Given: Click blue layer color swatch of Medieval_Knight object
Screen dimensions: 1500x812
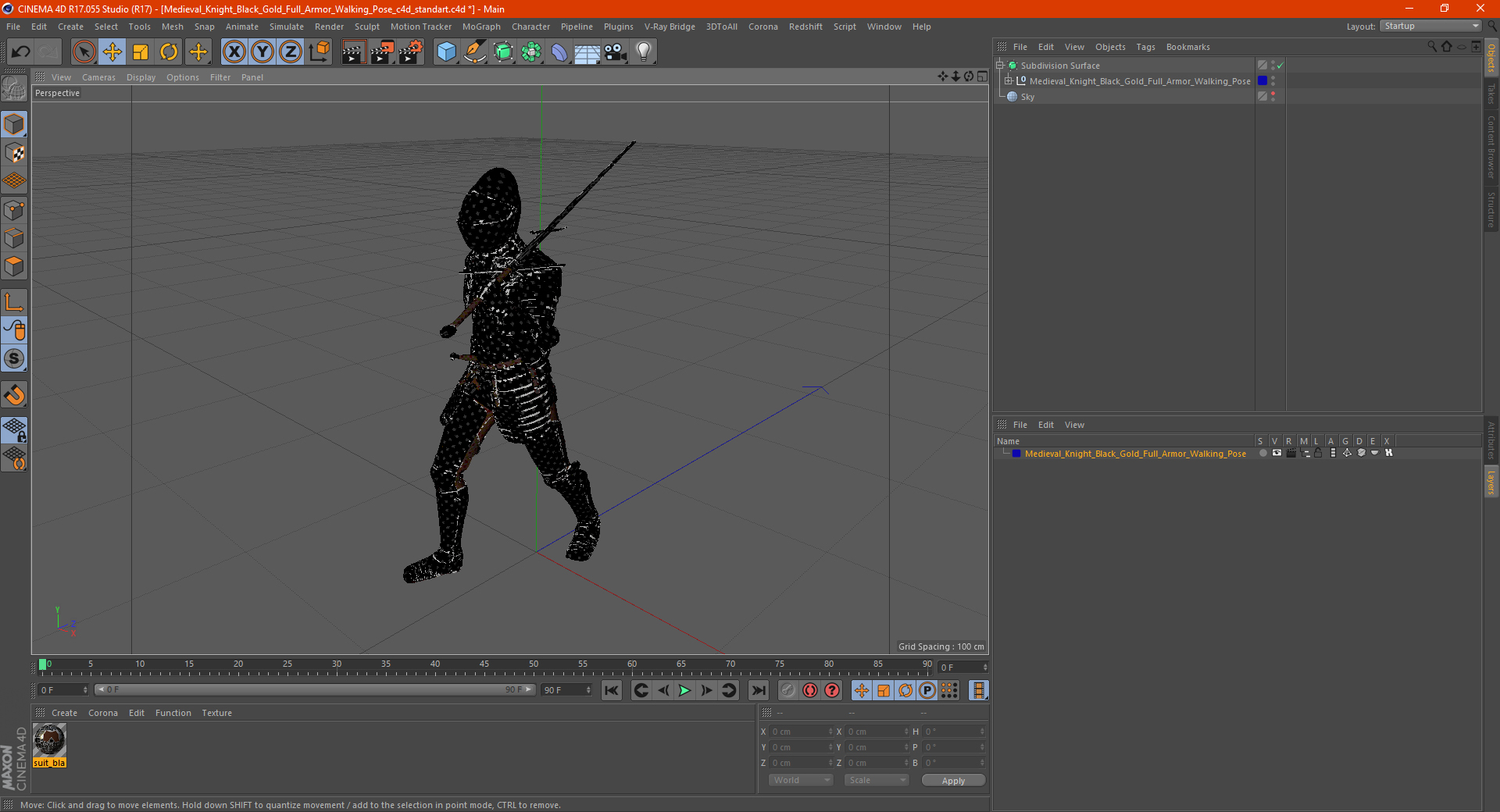Looking at the screenshot, I should pyautogui.click(x=1262, y=81).
